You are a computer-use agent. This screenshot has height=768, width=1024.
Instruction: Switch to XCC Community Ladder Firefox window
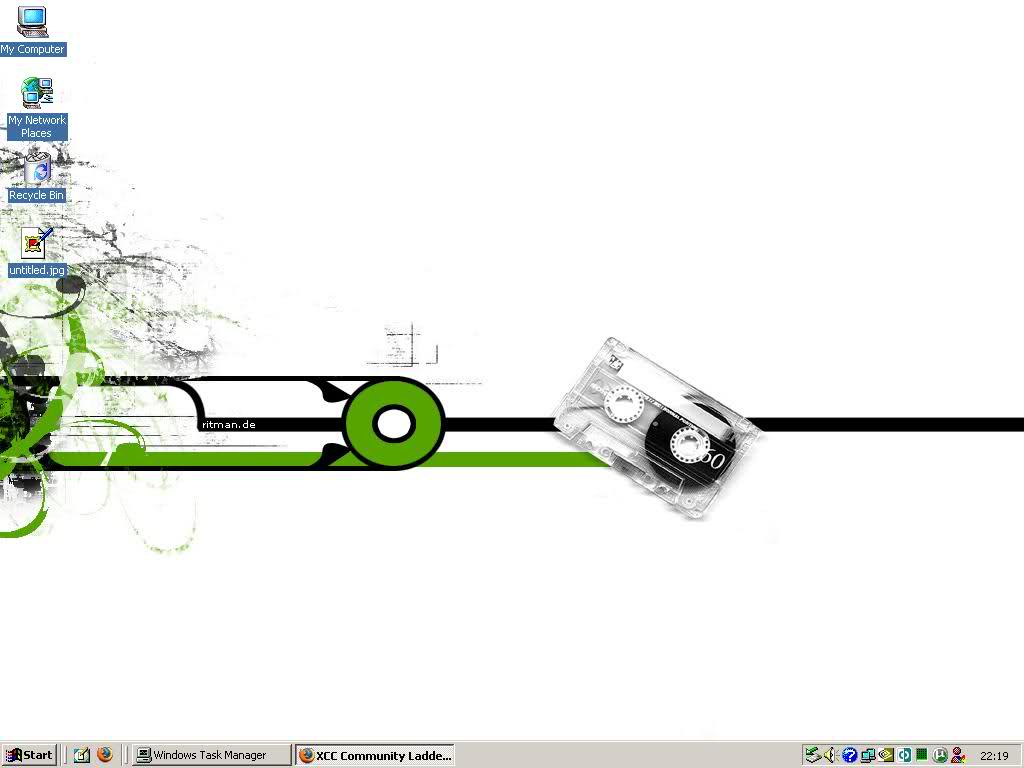[375, 756]
